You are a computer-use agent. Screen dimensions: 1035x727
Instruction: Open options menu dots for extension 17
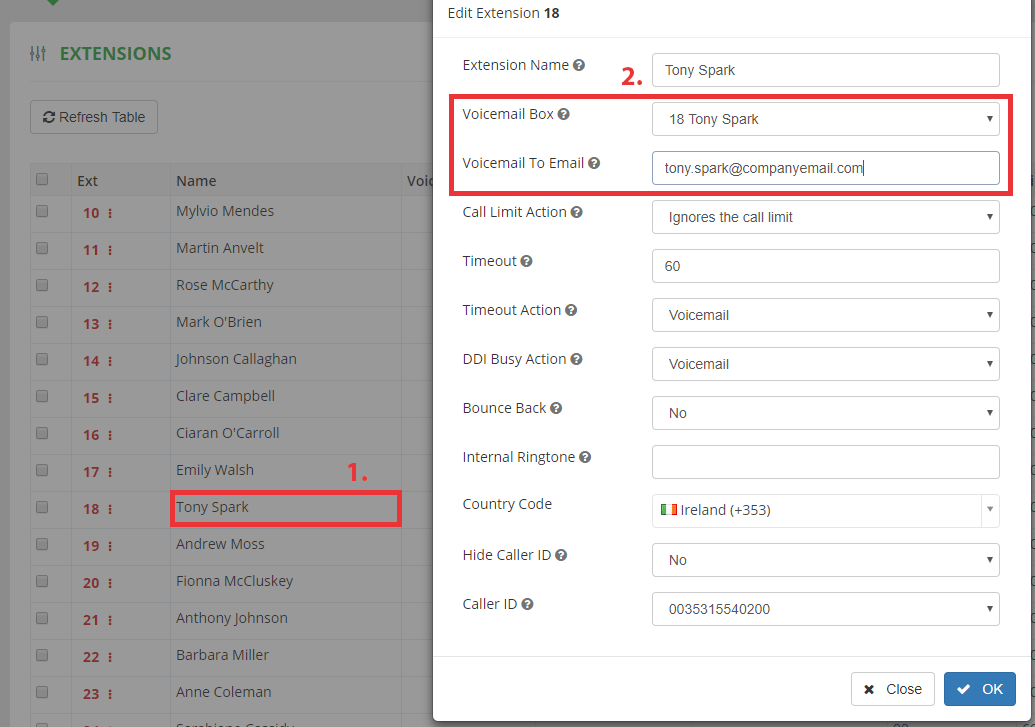tap(110, 472)
